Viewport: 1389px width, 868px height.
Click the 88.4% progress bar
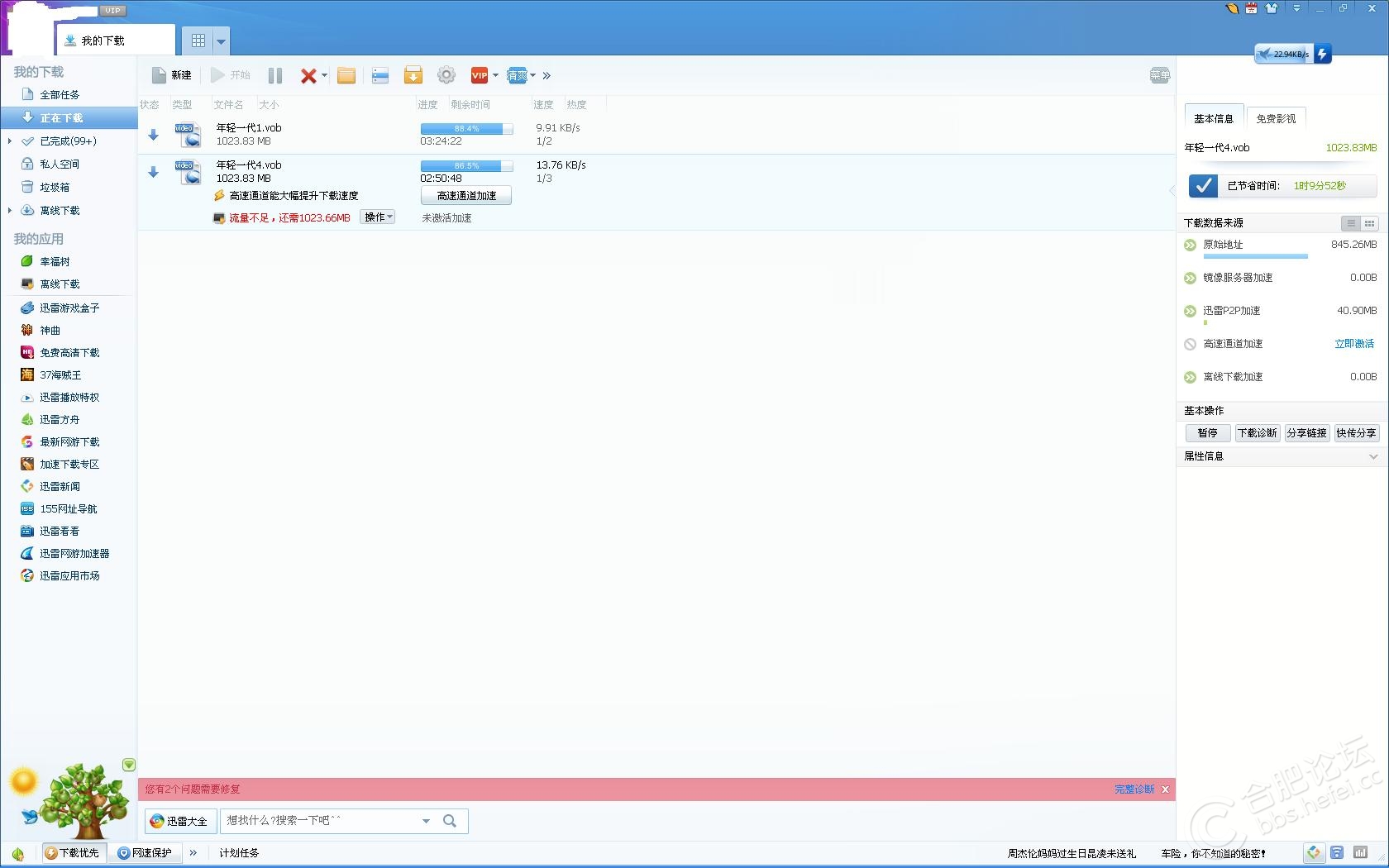[x=466, y=129]
